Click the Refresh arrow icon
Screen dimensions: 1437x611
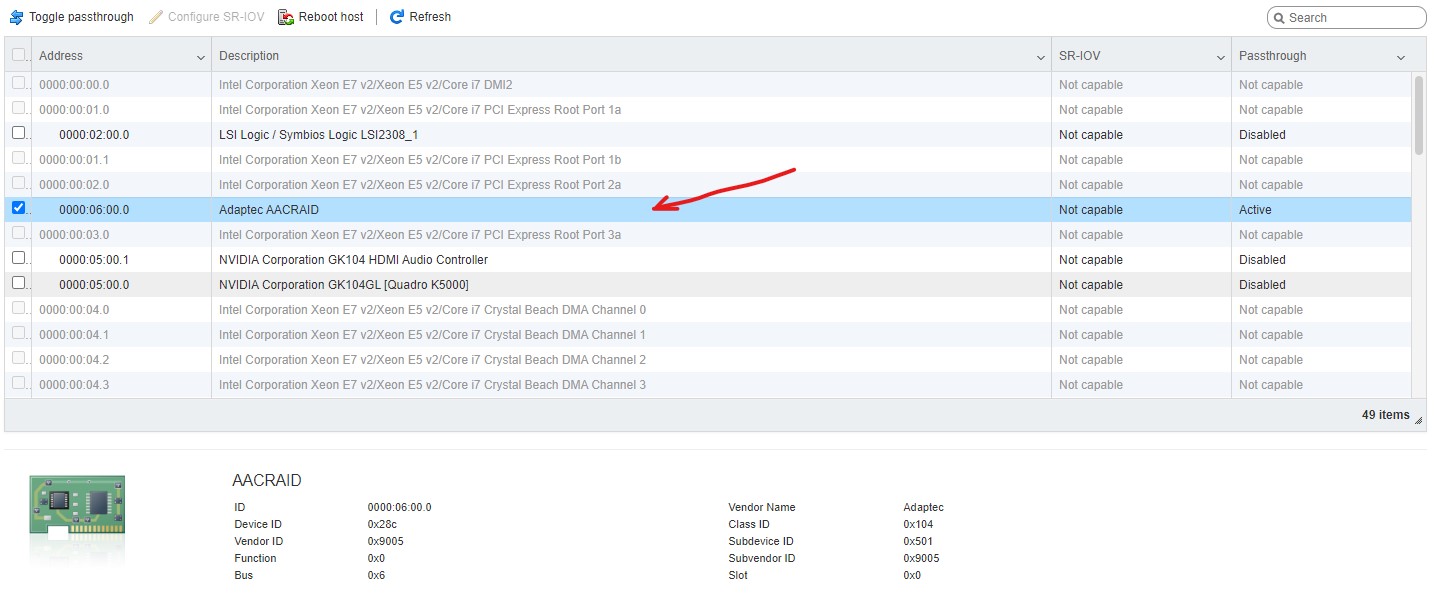397,17
